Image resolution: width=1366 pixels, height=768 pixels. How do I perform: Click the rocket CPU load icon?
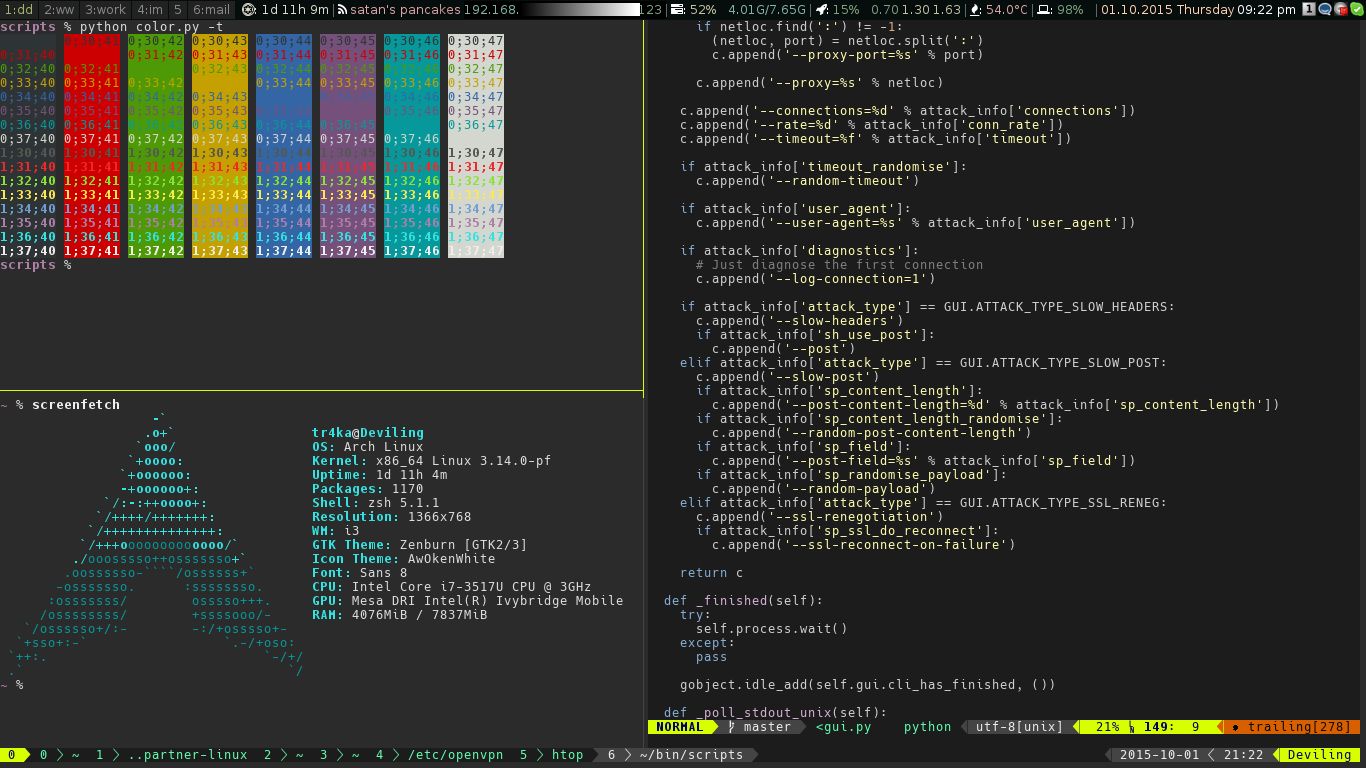[x=821, y=9]
